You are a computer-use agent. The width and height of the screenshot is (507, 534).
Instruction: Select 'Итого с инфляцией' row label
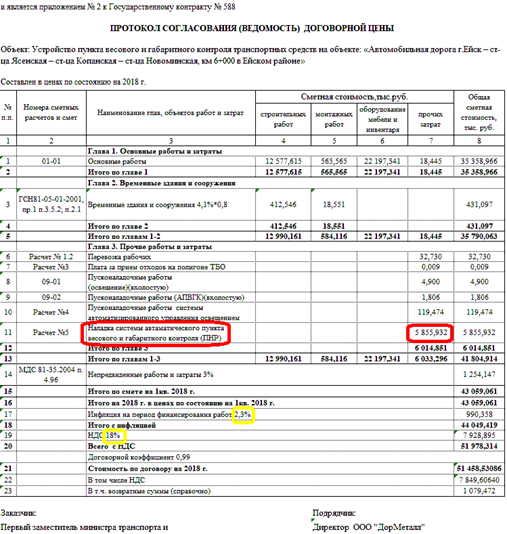pos(122,425)
